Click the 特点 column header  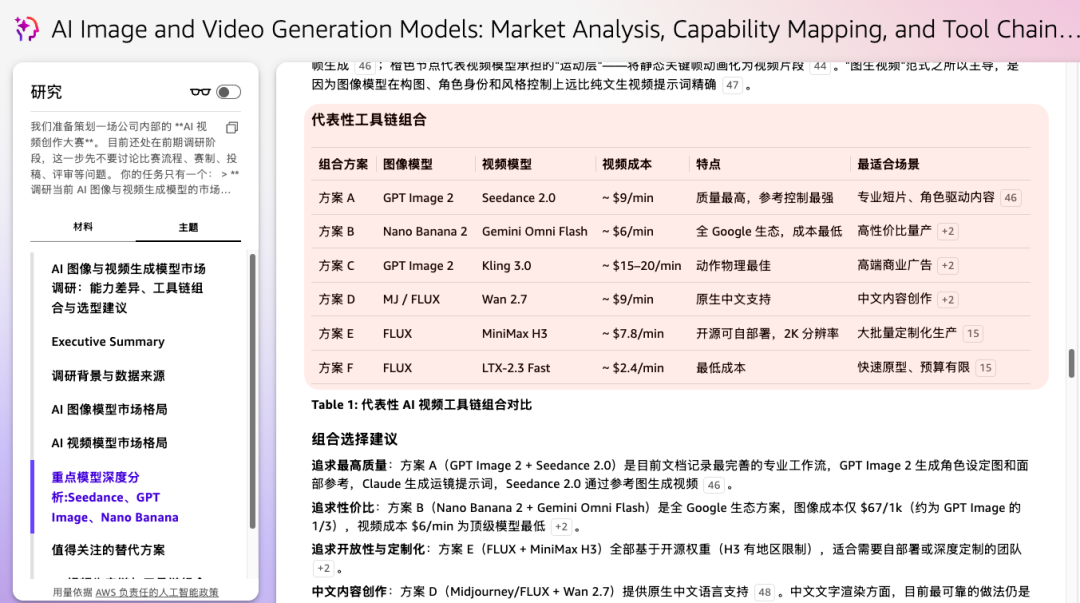click(x=708, y=164)
